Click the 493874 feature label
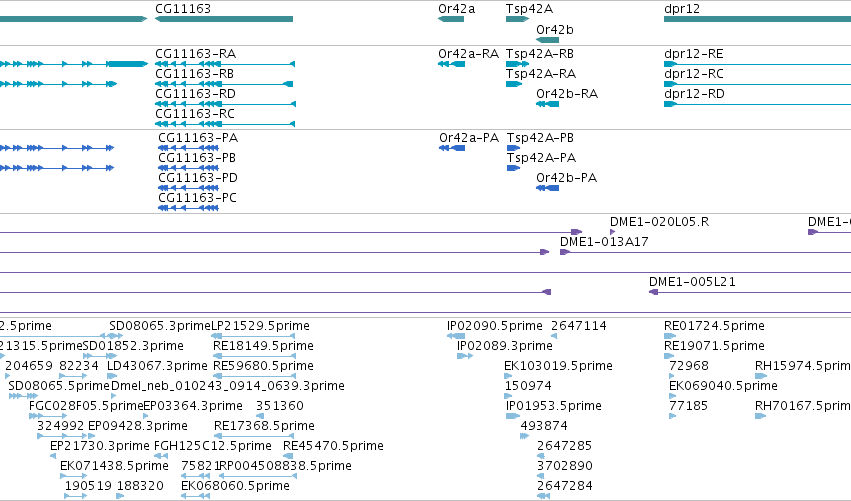Viewport: 851px width, 501px height. click(x=544, y=427)
